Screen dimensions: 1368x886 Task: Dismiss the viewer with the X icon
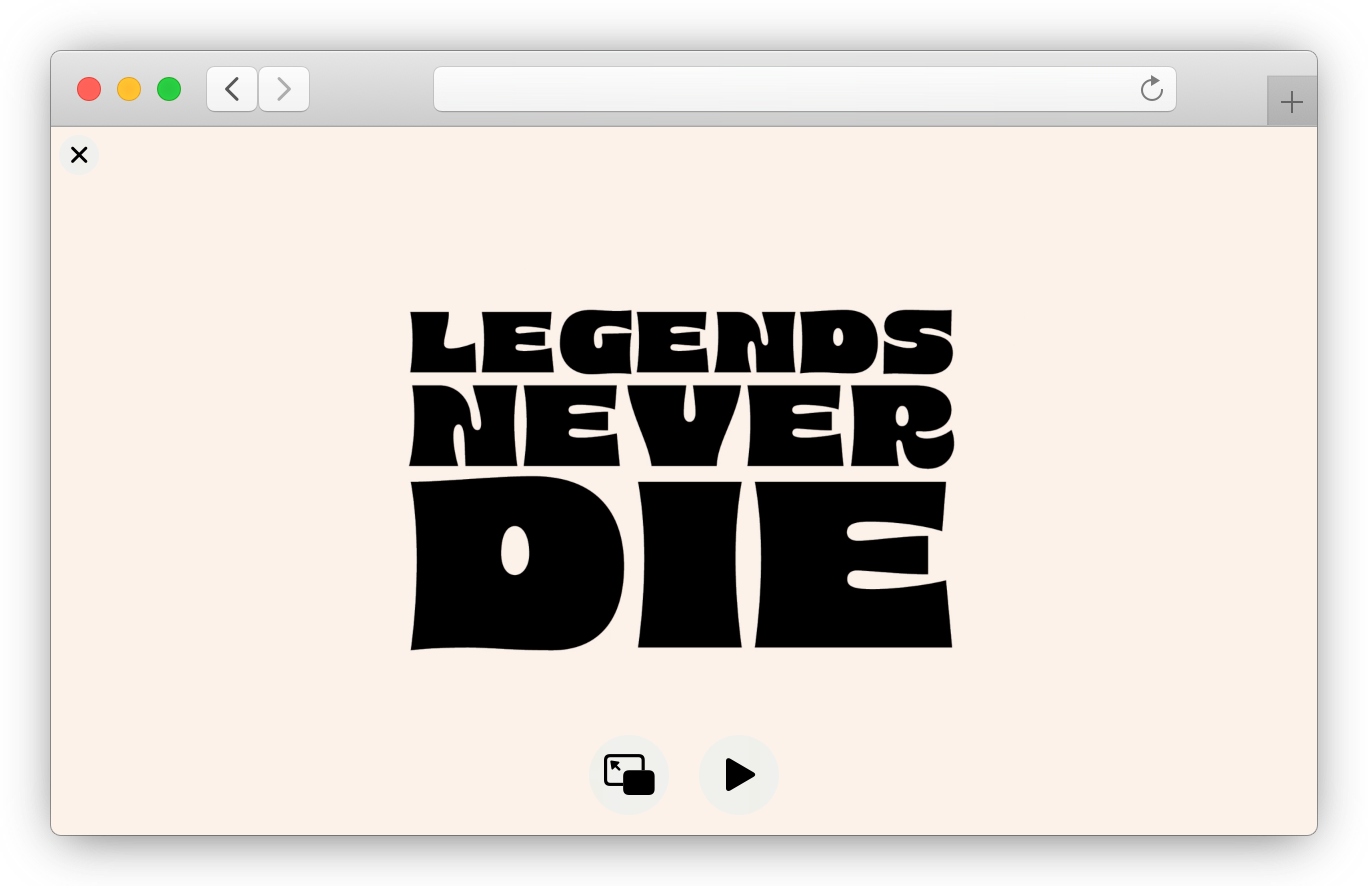pyautogui.click(x=79, y=155)
